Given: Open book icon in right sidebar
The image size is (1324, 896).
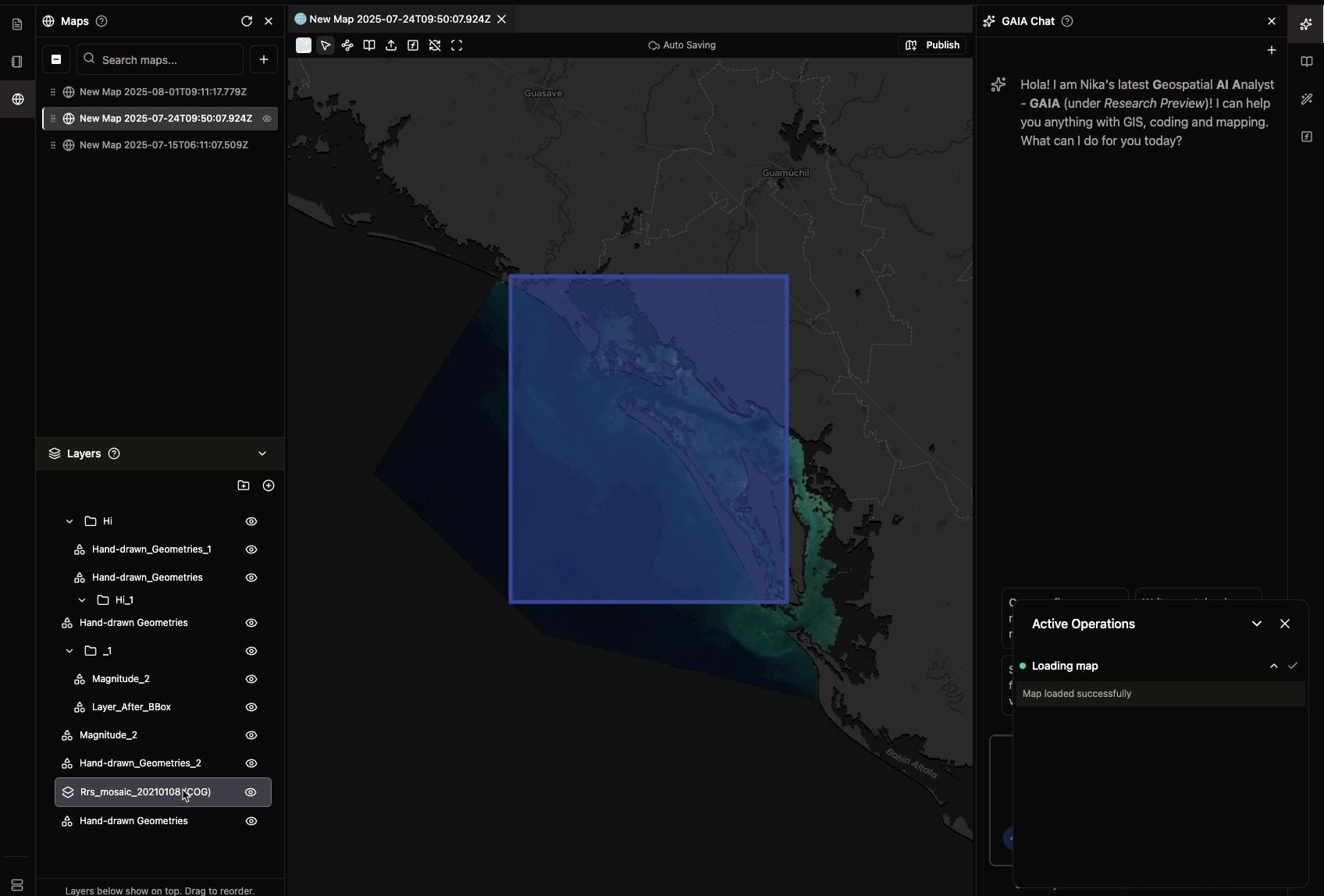Looking at the screenshot, I should coord(1307,62).
